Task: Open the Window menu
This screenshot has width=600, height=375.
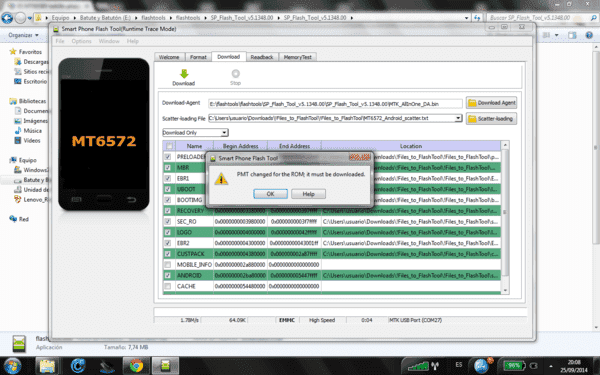Action: click(x=109, y=41)
